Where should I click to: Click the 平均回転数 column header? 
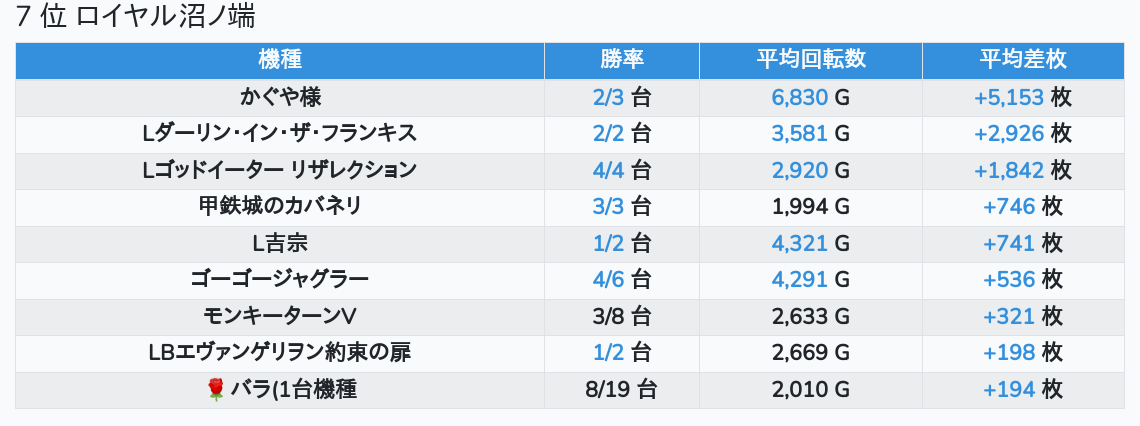811,60
